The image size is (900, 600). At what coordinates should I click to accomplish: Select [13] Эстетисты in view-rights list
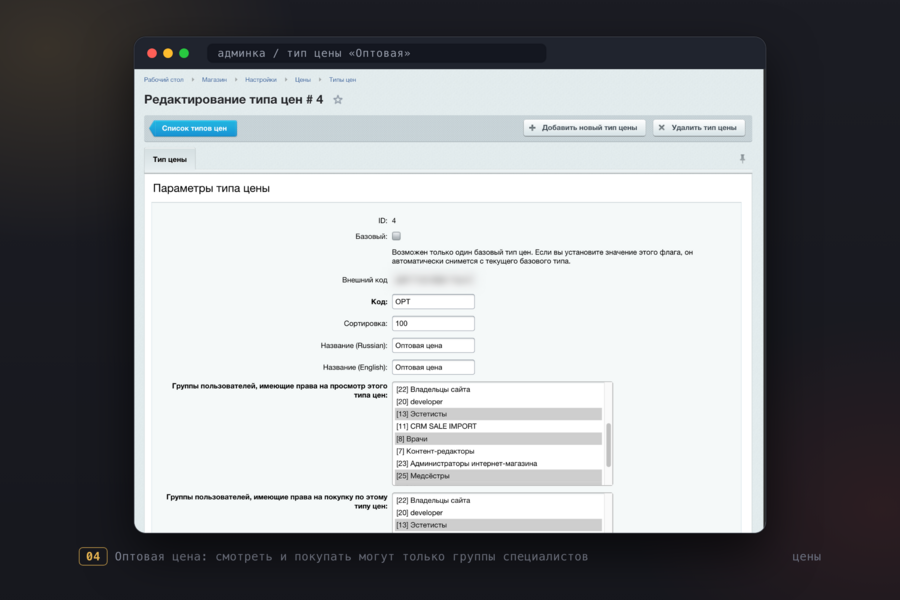(498, 414)
